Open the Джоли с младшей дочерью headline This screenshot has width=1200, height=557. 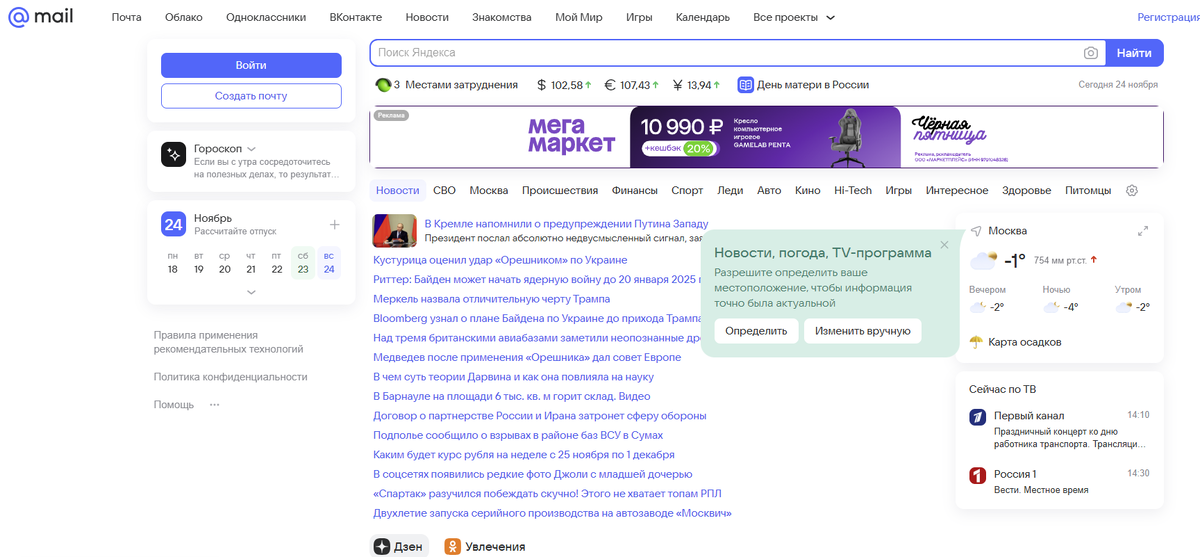coord(533,474)
